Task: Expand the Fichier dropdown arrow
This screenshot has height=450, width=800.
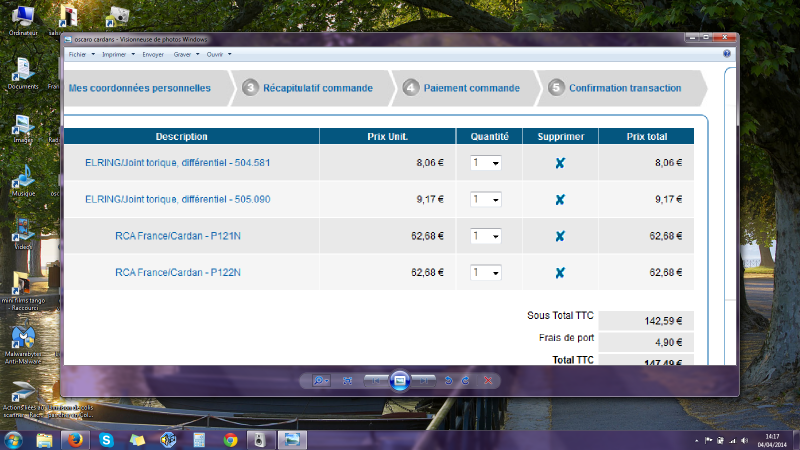Action: click(x=93, y=55)
